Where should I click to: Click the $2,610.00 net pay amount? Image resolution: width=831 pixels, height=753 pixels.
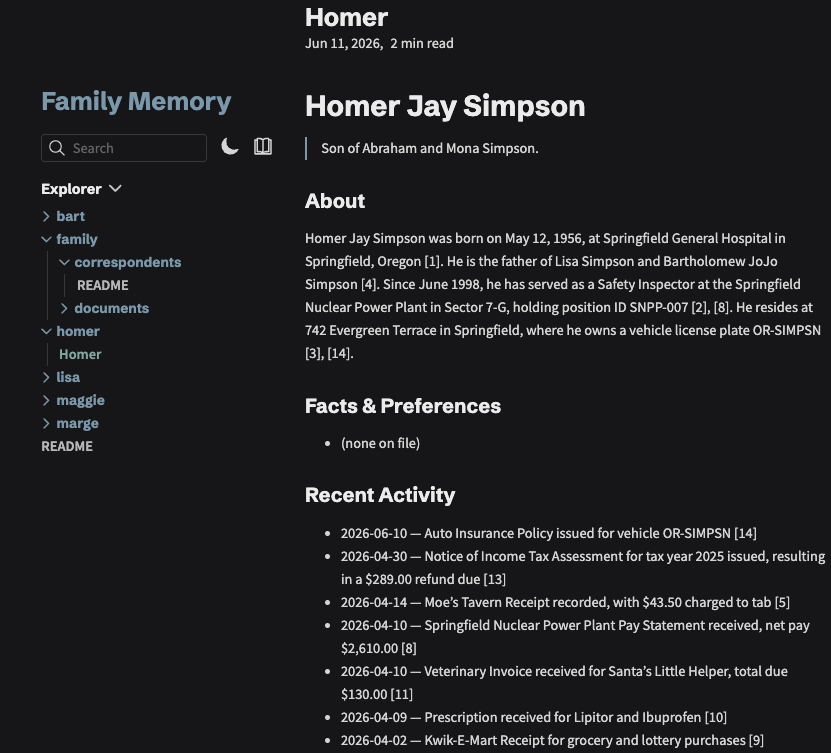pos(369,648)
